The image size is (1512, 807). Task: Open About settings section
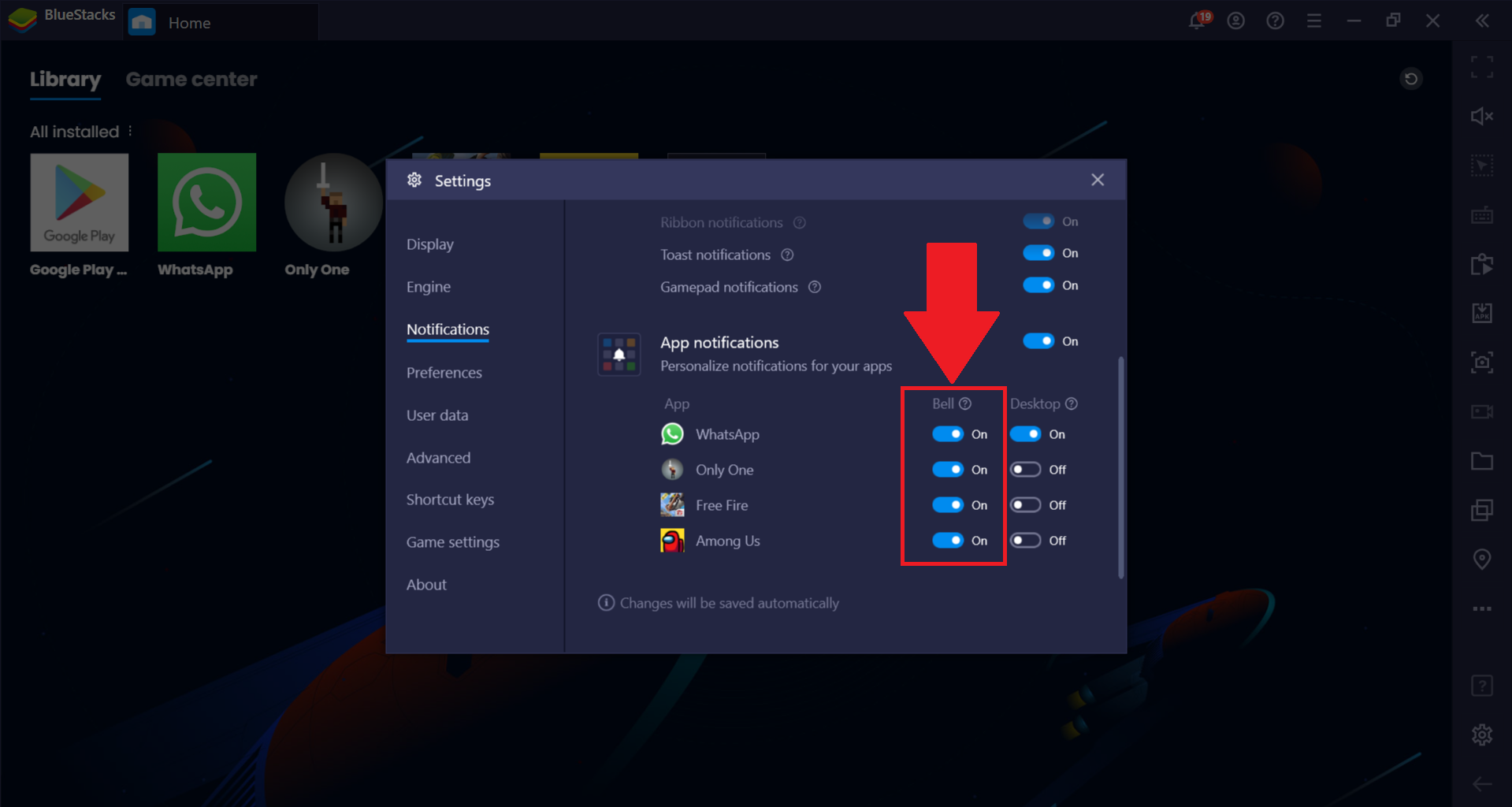[426, 585]
